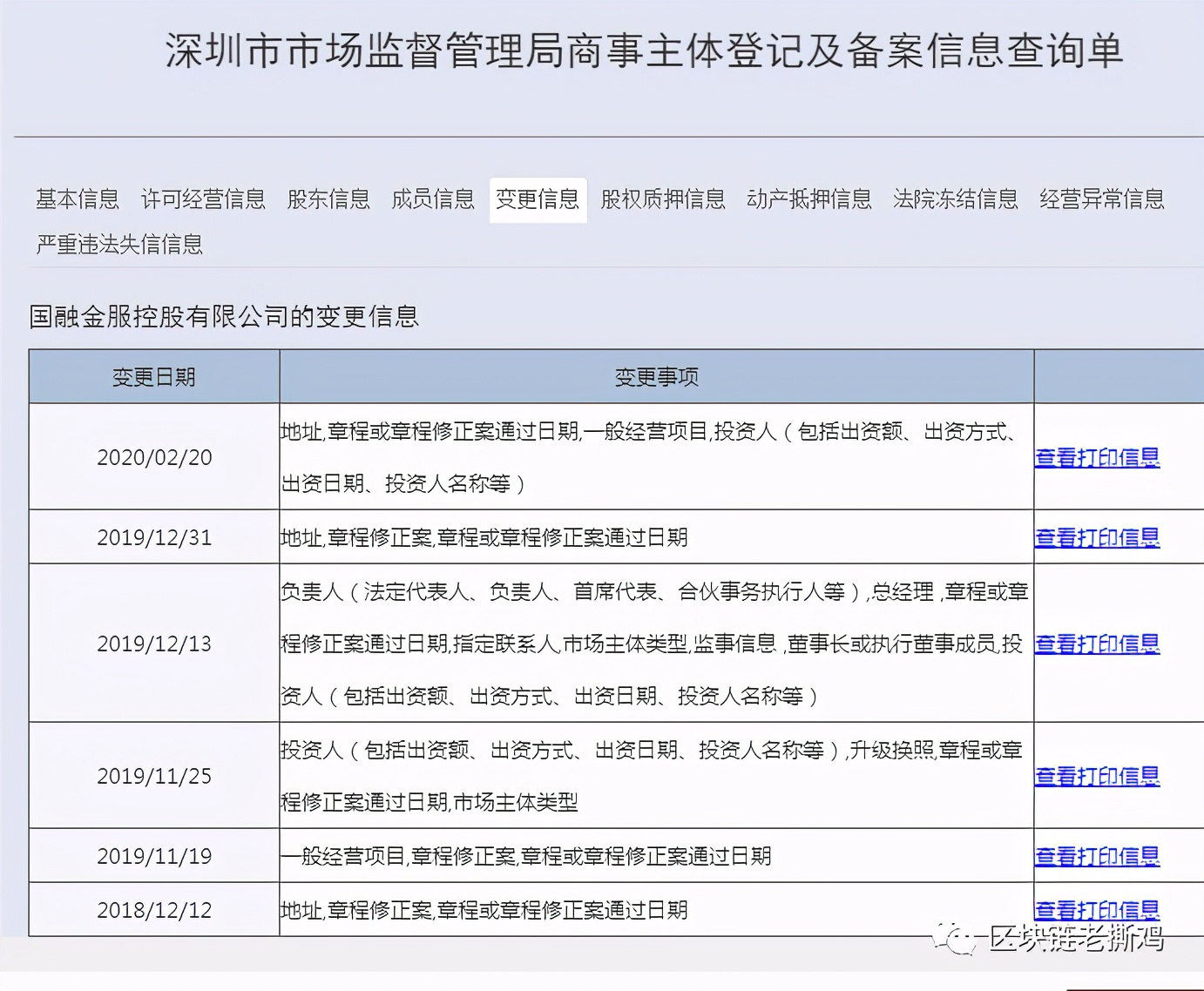Switch to 许可经营信息 tab
This screenshot has width=1204, height=991.
tap(203, 199)
